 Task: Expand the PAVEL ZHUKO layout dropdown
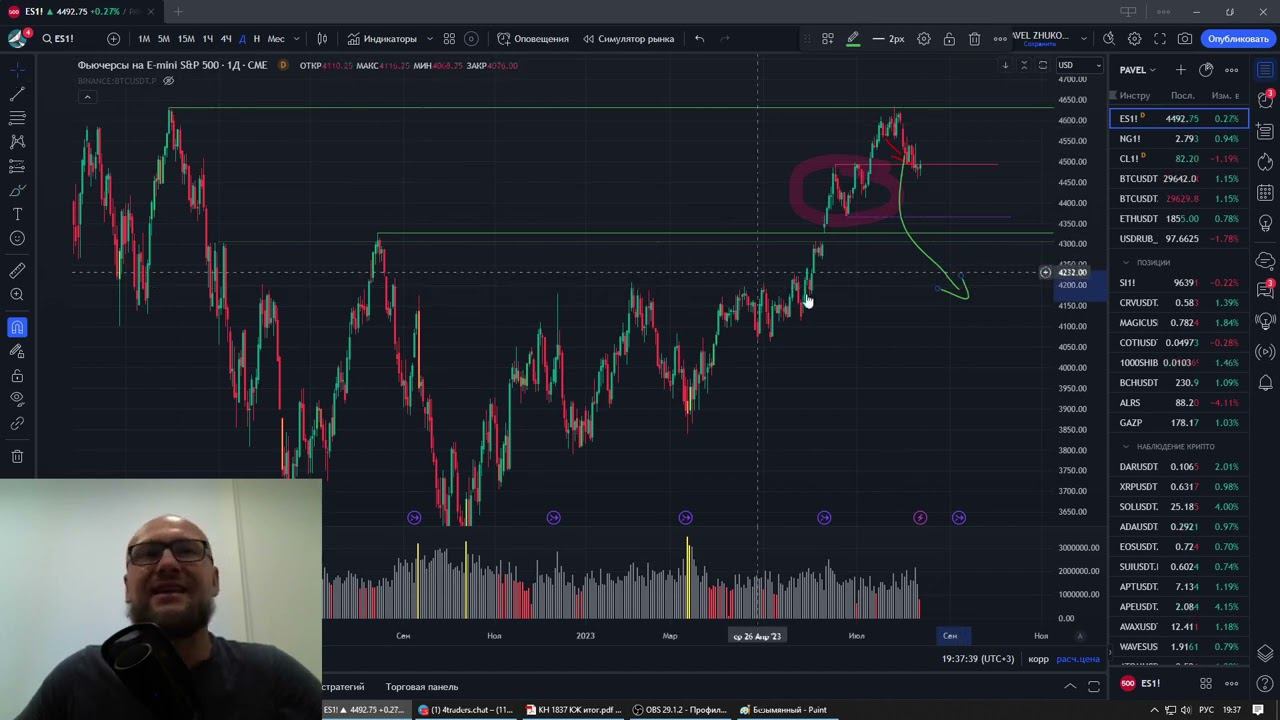pos(1084,39)
